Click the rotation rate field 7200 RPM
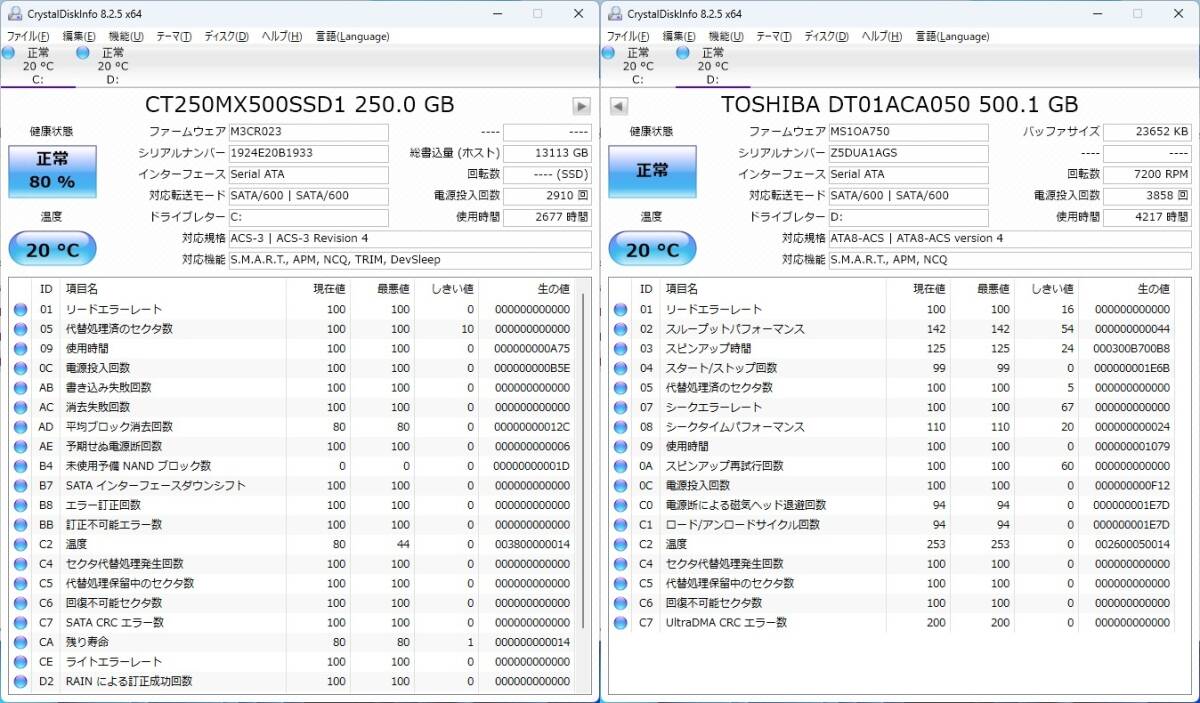 1147,175
